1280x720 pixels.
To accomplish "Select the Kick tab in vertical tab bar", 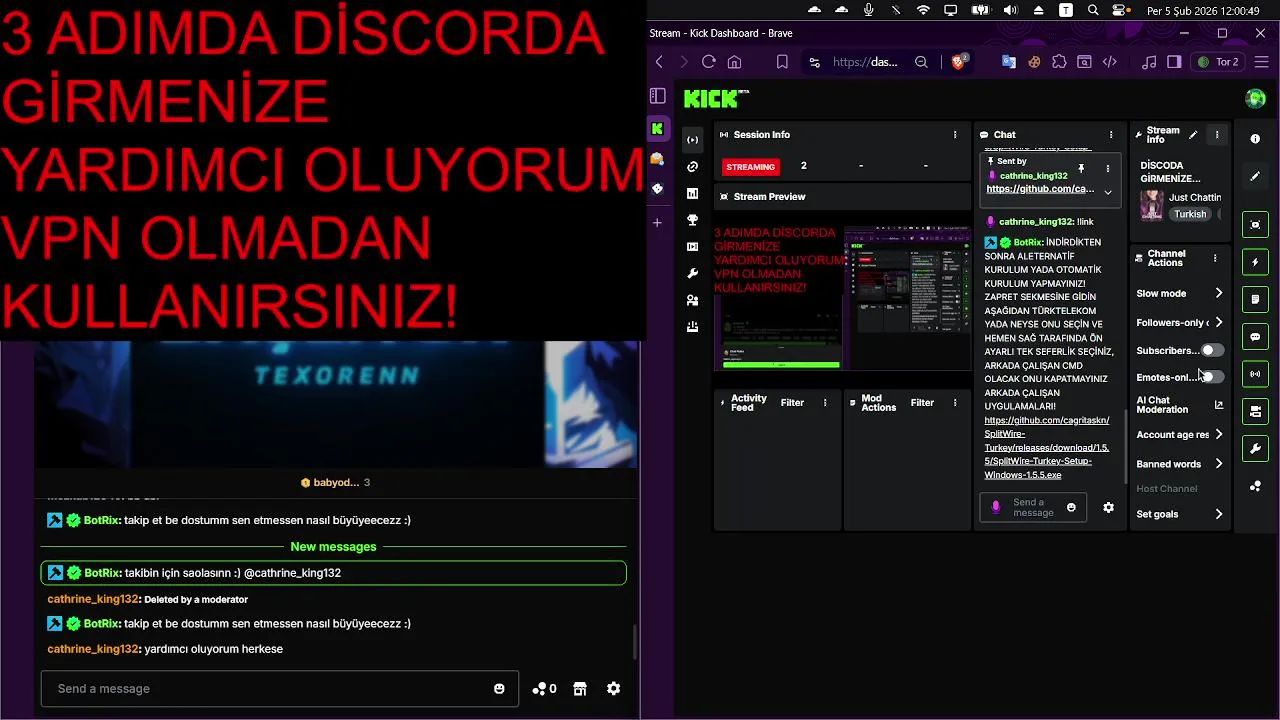I will click(657, 128).
